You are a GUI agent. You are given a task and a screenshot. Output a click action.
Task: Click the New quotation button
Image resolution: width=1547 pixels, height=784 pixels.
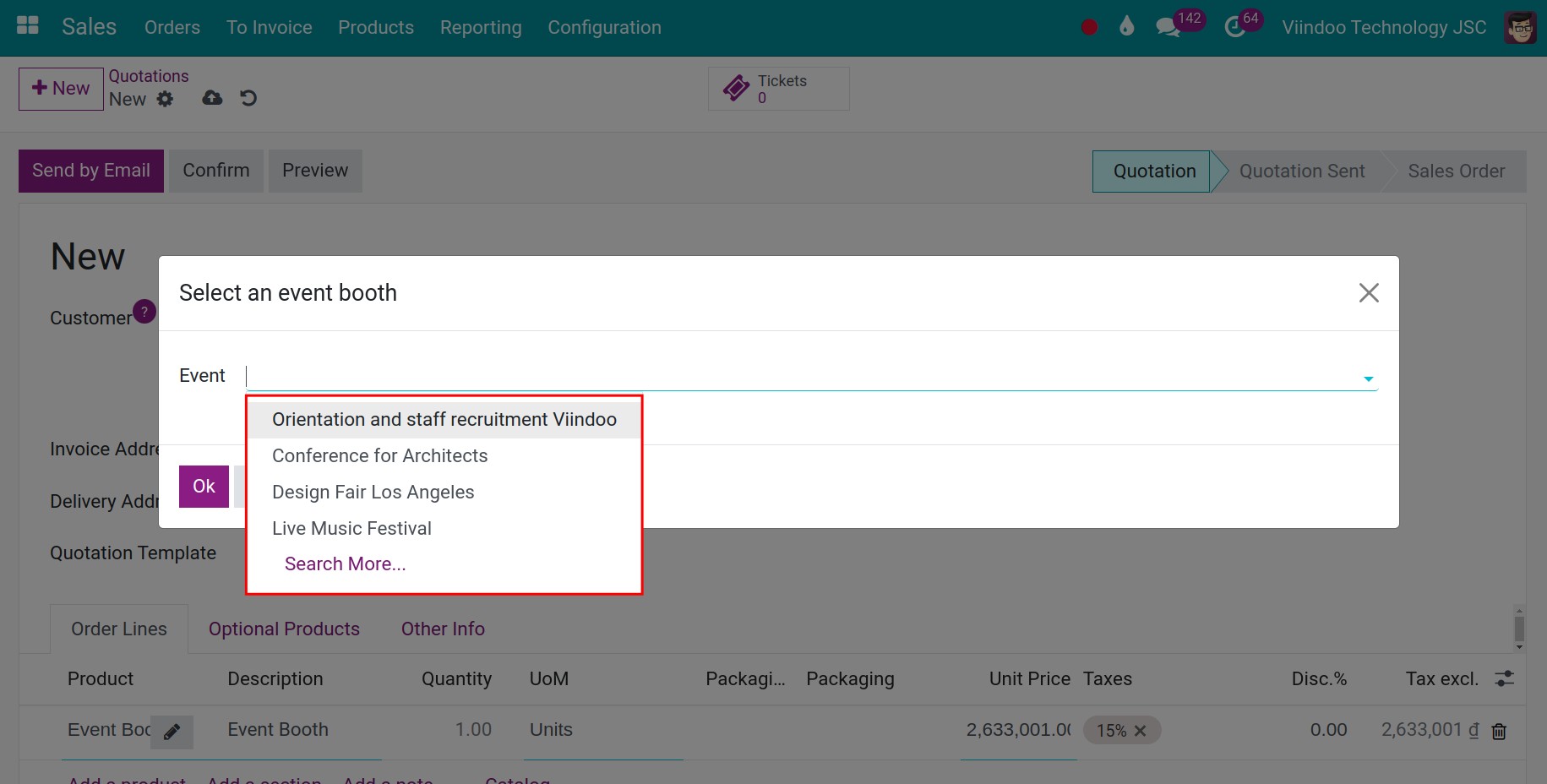click(x=61, y=89)
